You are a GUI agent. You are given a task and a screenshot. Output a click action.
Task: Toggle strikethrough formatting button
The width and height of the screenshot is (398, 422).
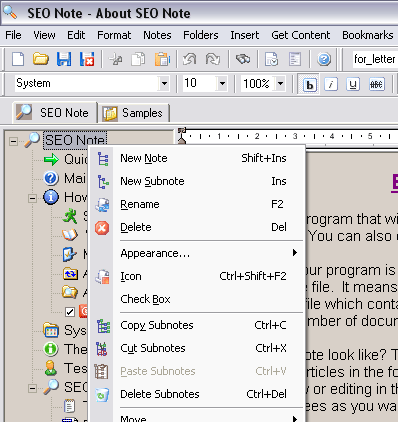377,84
